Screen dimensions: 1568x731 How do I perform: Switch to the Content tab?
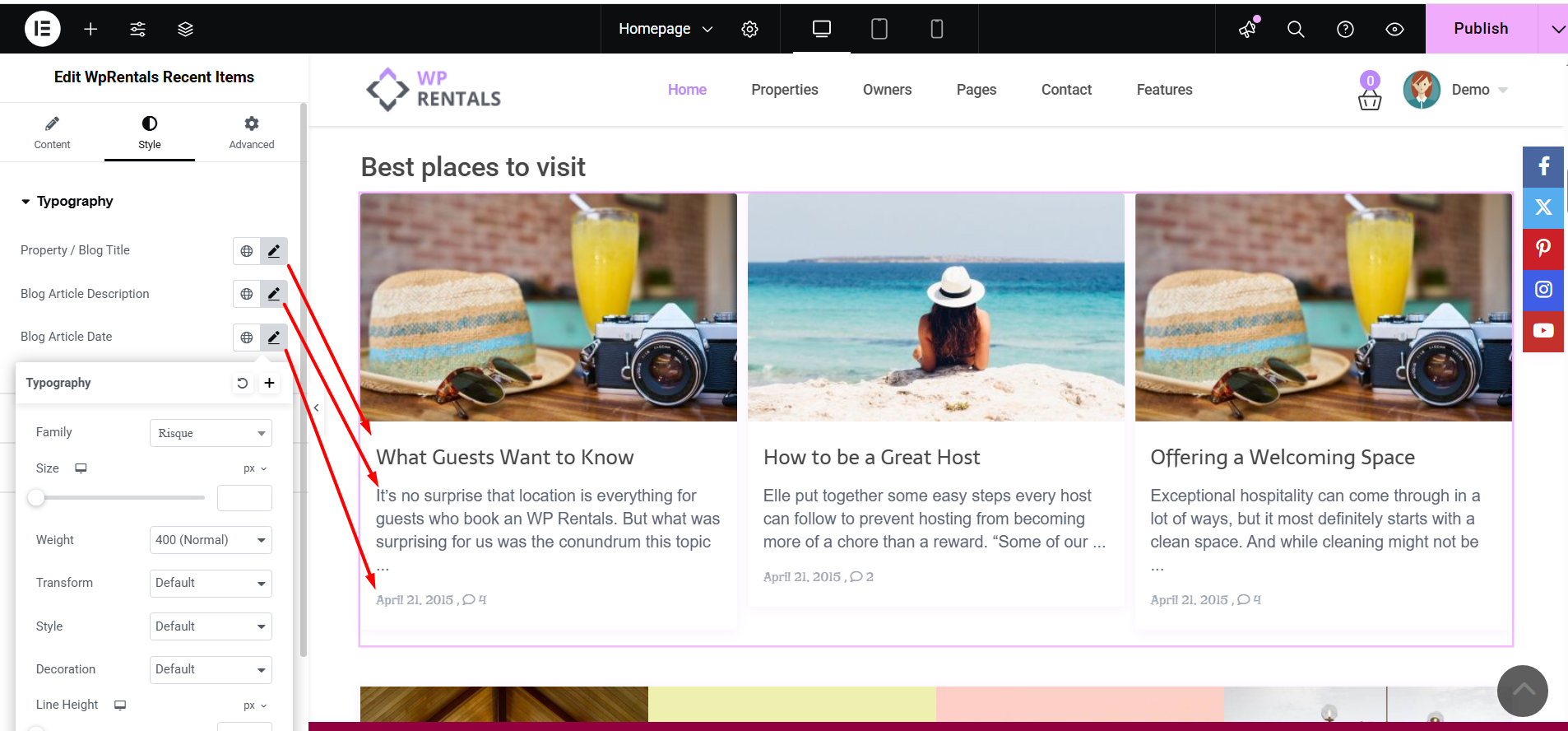[52, 132]
